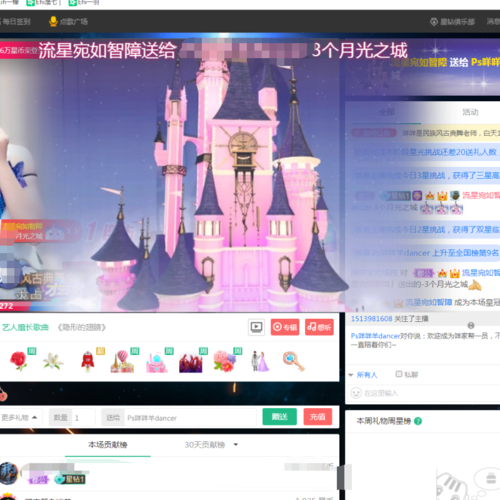Select the red rocket gift
The width and height of the screenshot is (500, 500).
click(x=88, y=362)
